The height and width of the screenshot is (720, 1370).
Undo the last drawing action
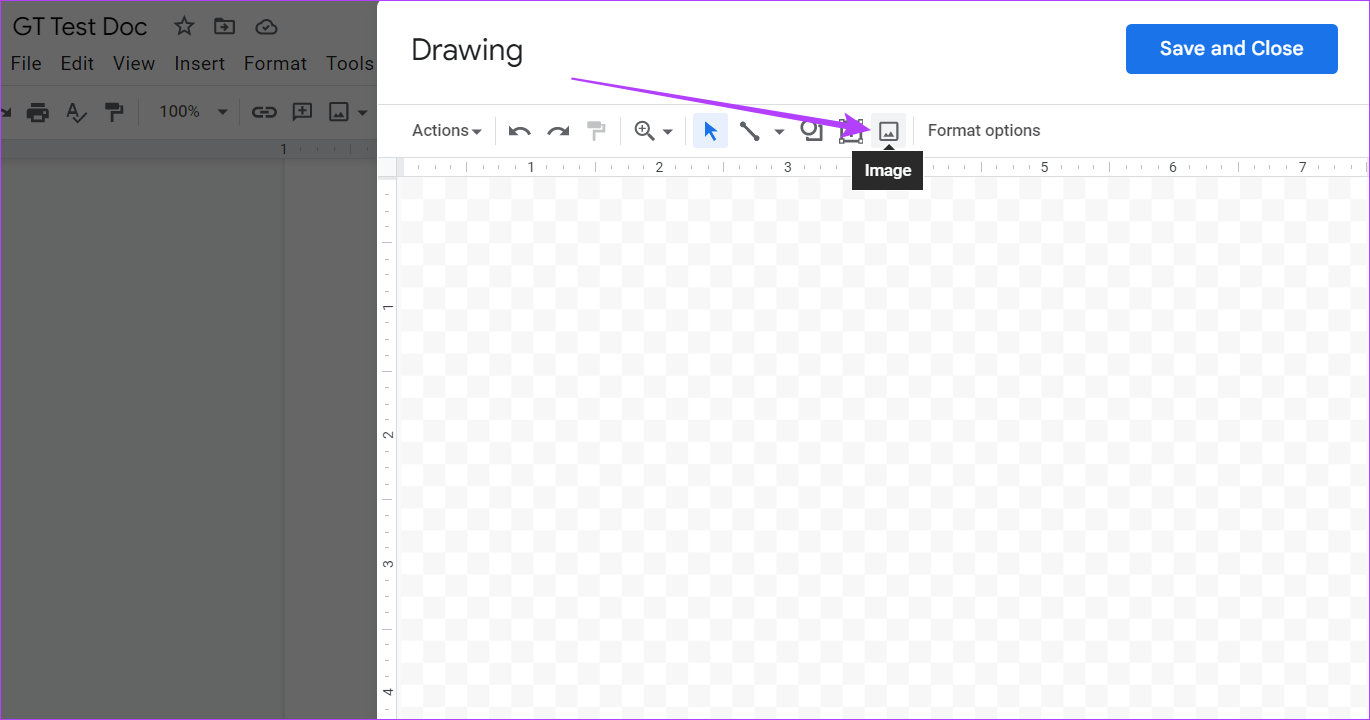(x=519, y=130)
